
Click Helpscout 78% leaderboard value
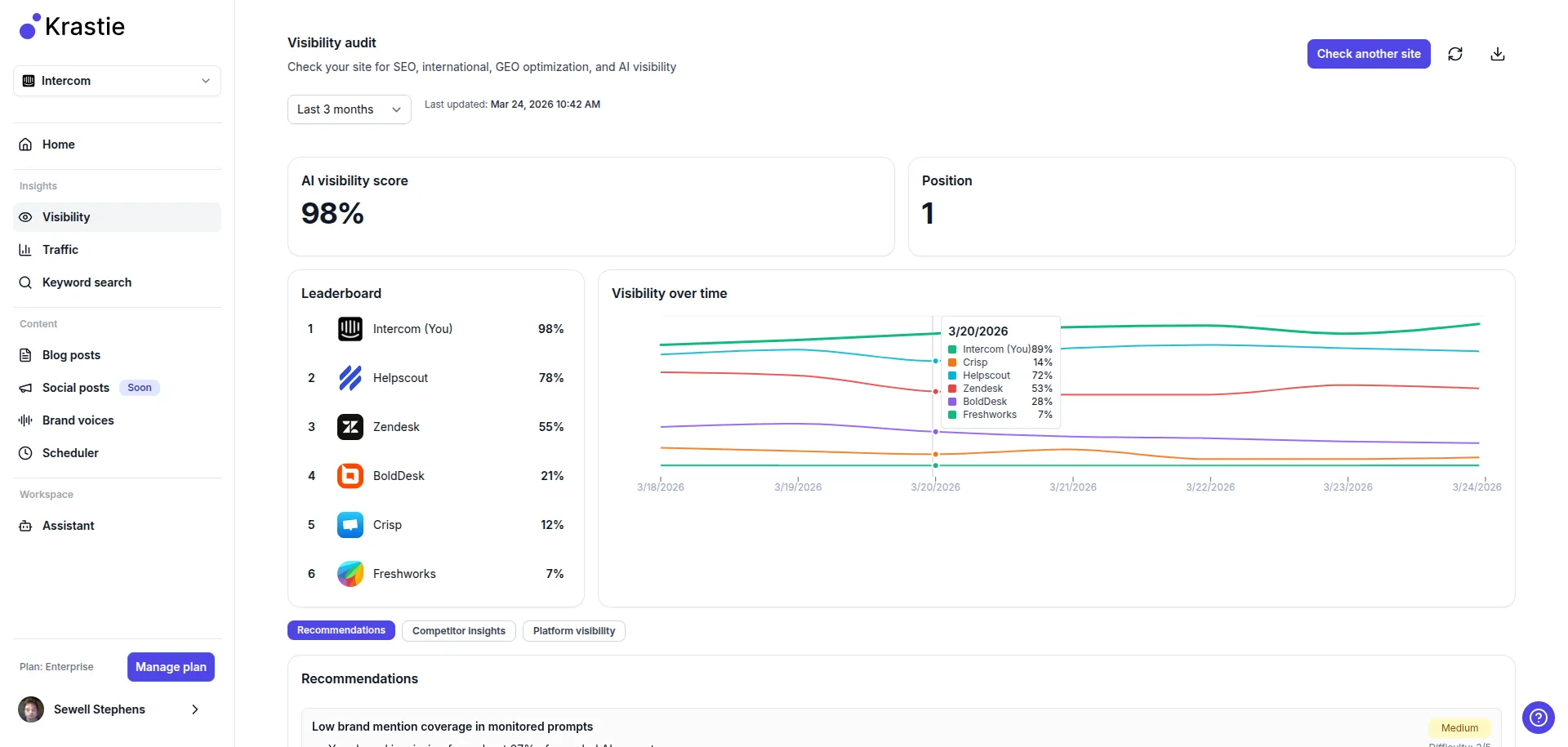tap(551, 378)
